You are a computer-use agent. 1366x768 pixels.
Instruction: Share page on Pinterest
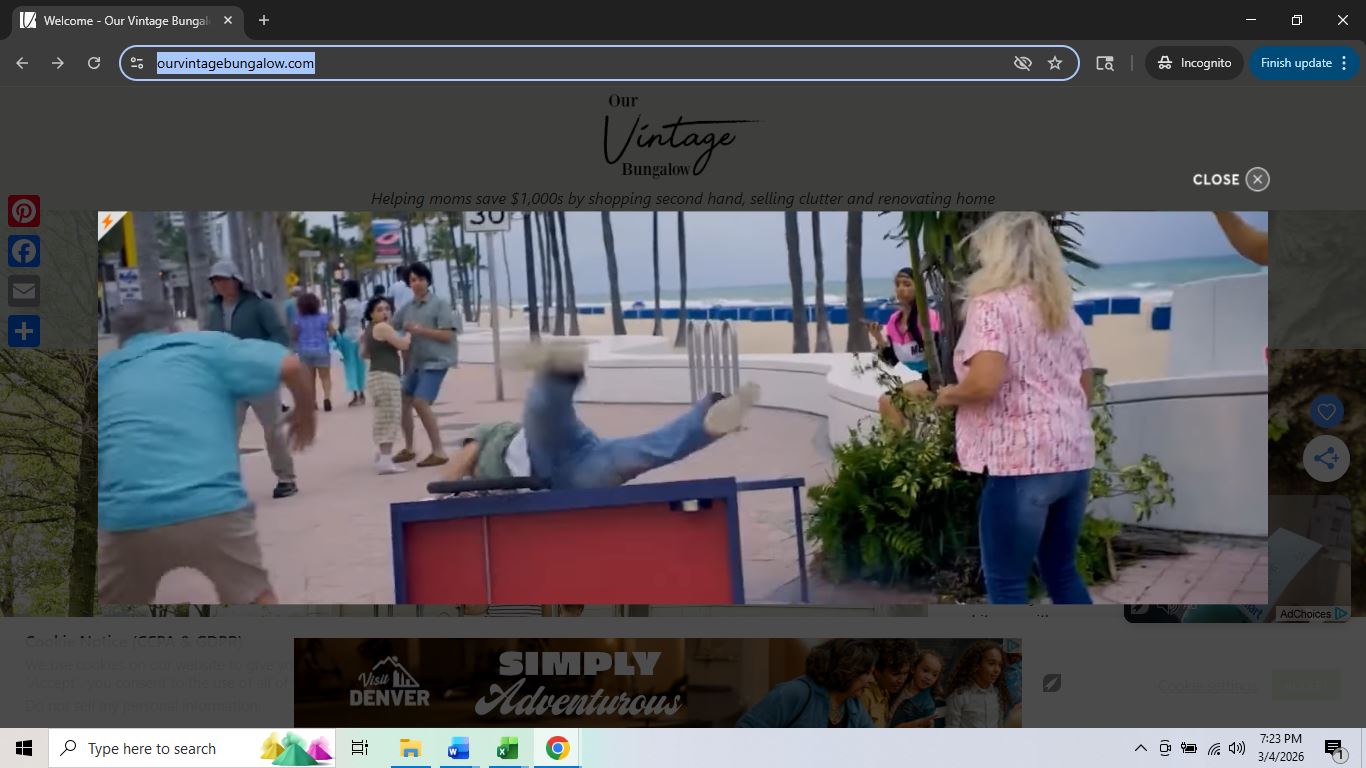click(24, 211)
